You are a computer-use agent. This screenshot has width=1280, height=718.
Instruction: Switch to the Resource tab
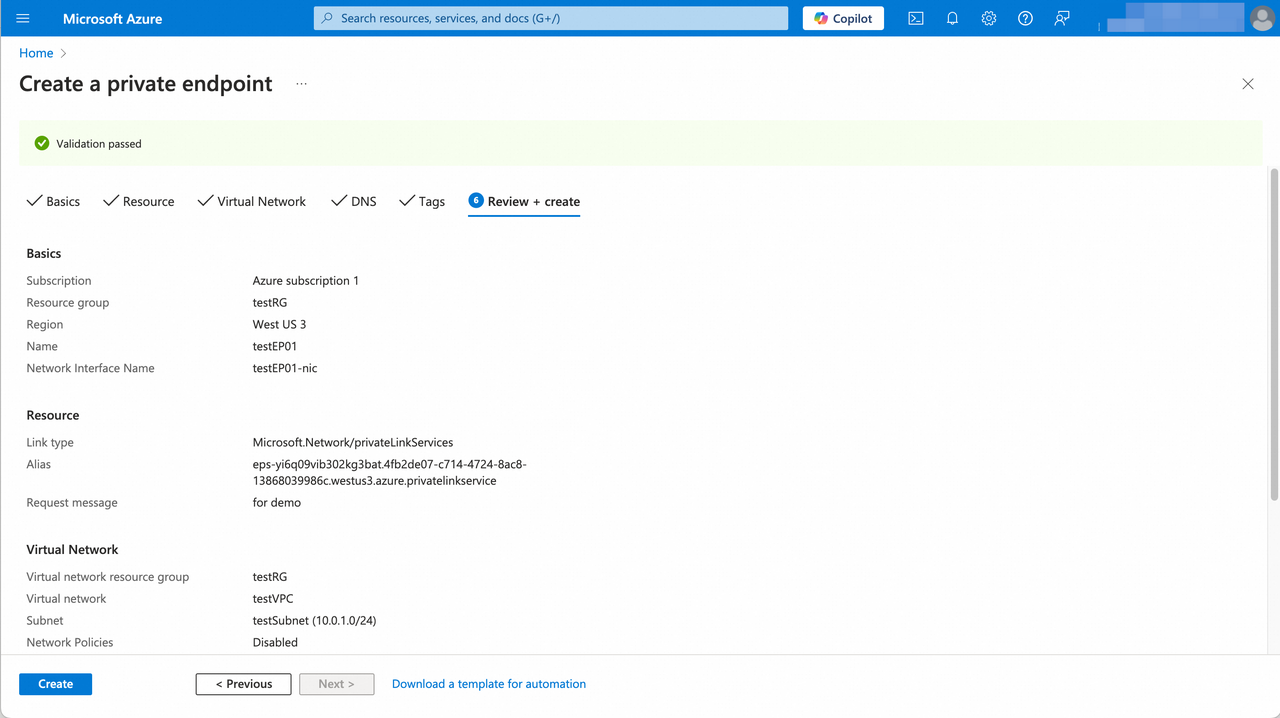pyautogui.click(x=148, y=201)
